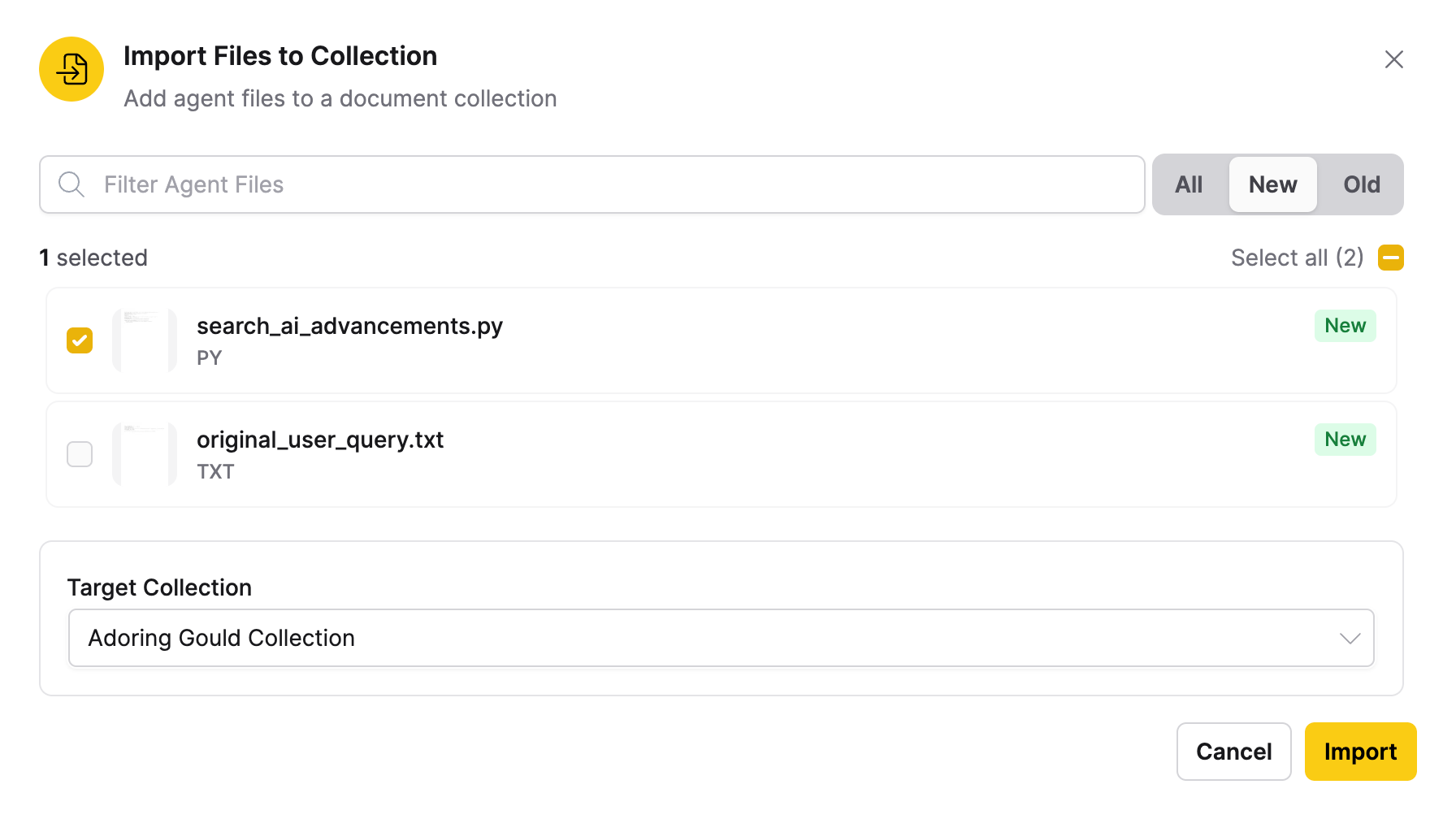Click the New badge on original_user_query.txt

pyautogui.click(x=1345, y=440)
